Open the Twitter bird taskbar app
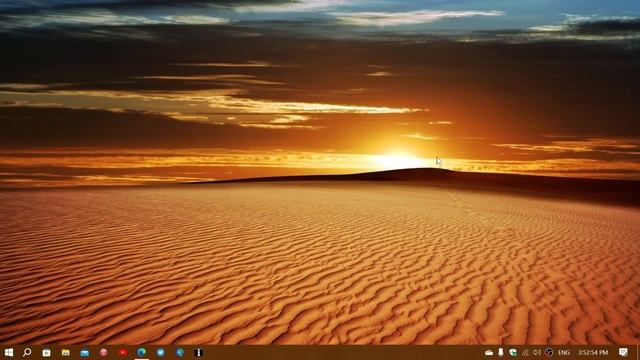Screen dimensions: 640x360 click(161, 352)
